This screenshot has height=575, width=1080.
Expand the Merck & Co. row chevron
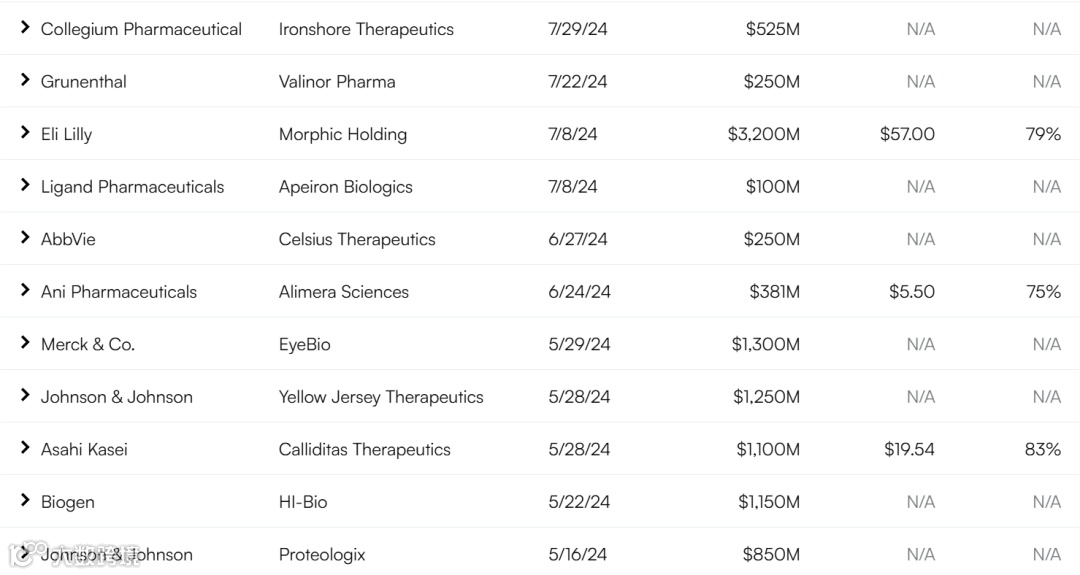(x=25, y=342)
